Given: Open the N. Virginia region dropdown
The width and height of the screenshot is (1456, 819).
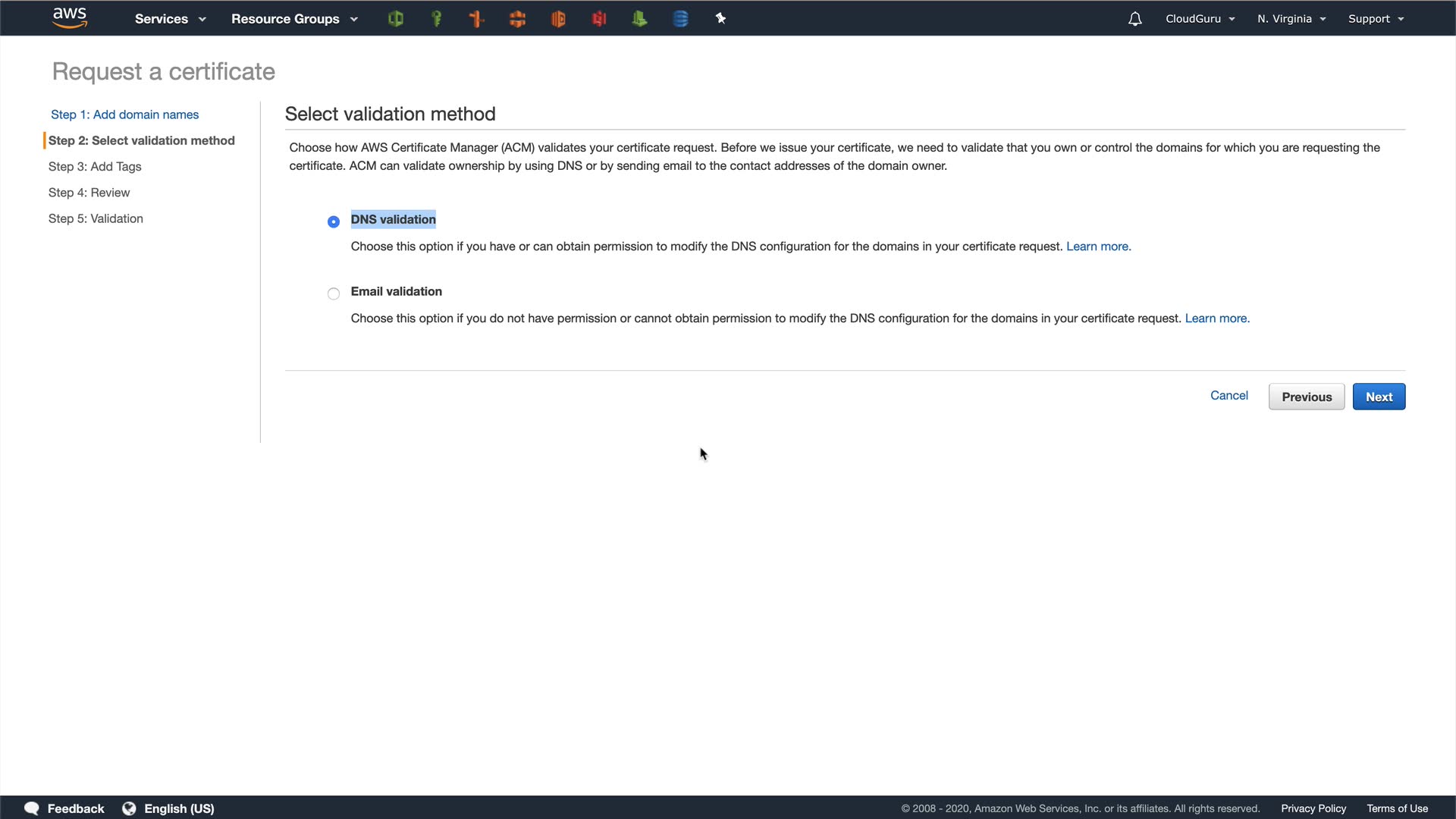Looking at the screenshot, I should (1291, 19).
